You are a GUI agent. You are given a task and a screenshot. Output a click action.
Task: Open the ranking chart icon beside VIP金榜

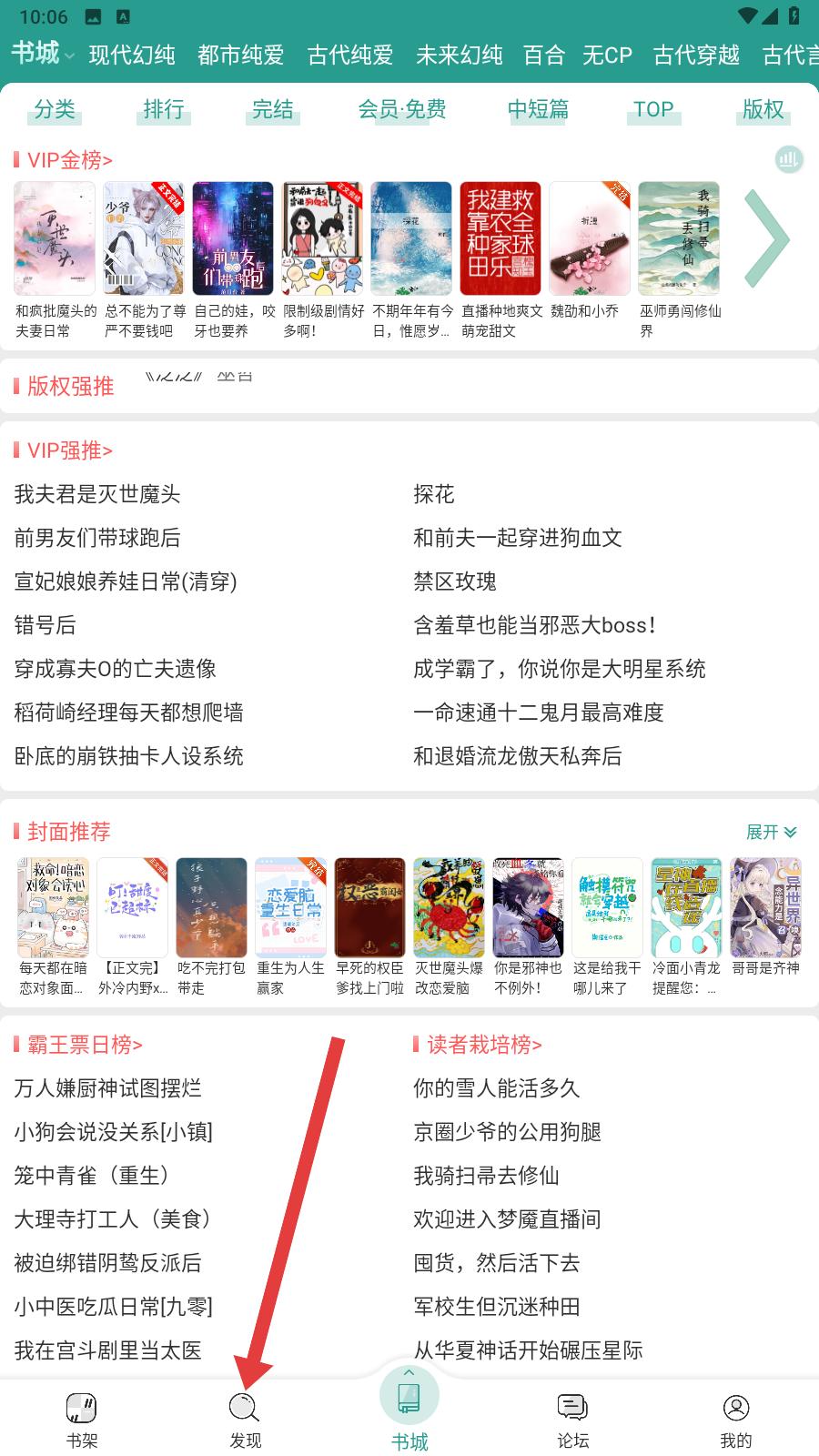pyautogui.click(x=789, y=160)
